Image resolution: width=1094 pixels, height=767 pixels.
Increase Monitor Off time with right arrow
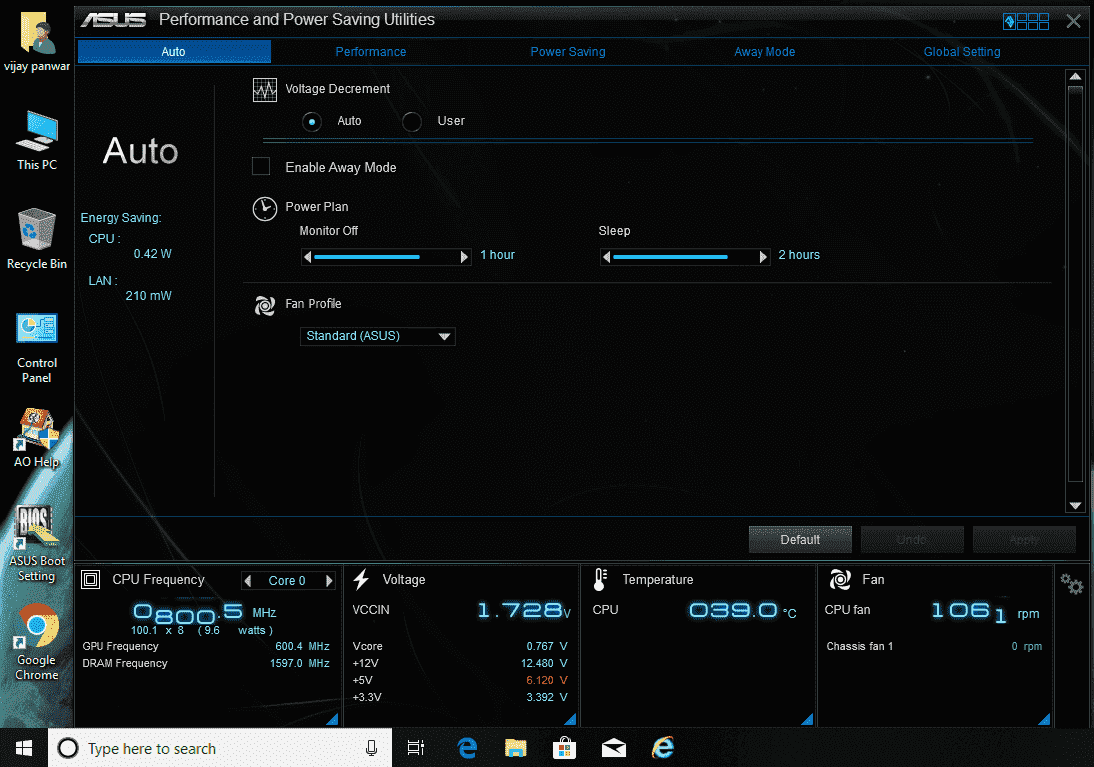click(464, 257)
